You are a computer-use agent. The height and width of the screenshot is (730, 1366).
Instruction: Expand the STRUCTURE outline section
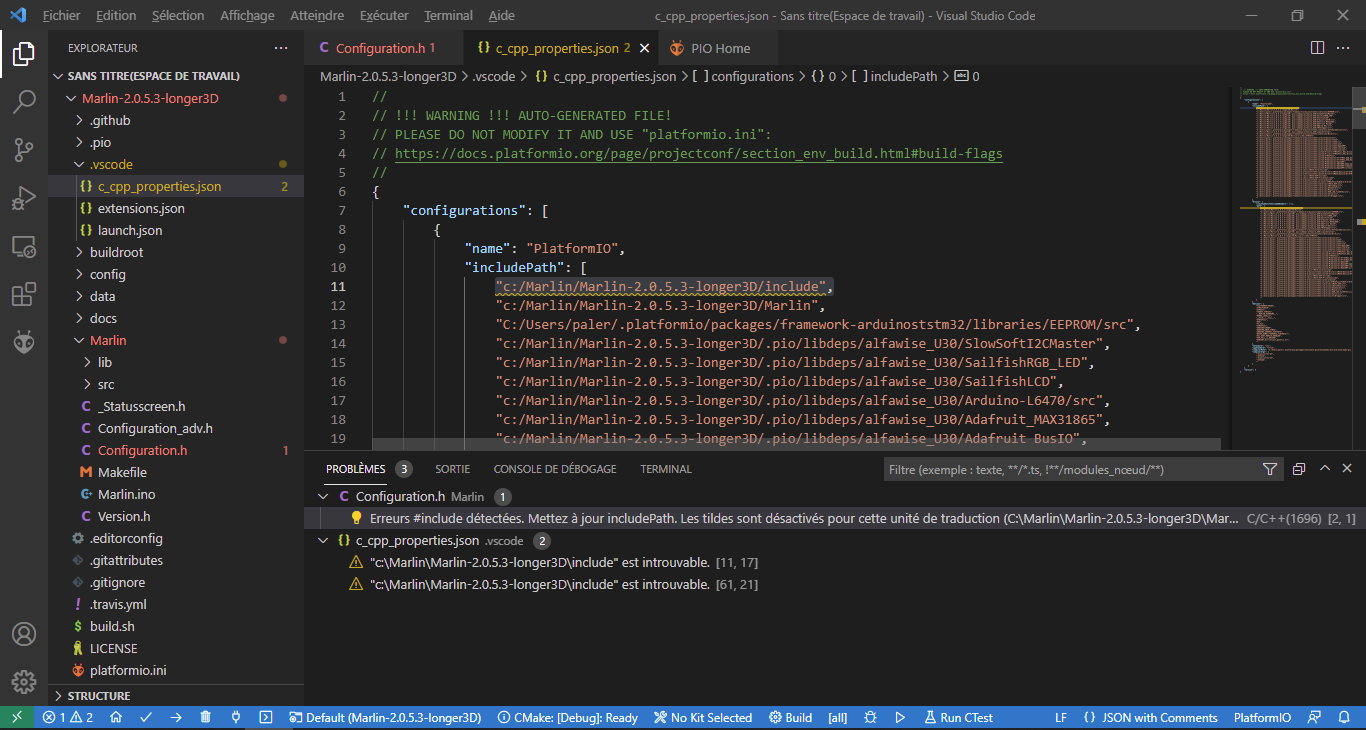pyautogui.click(x=58, y=696)
